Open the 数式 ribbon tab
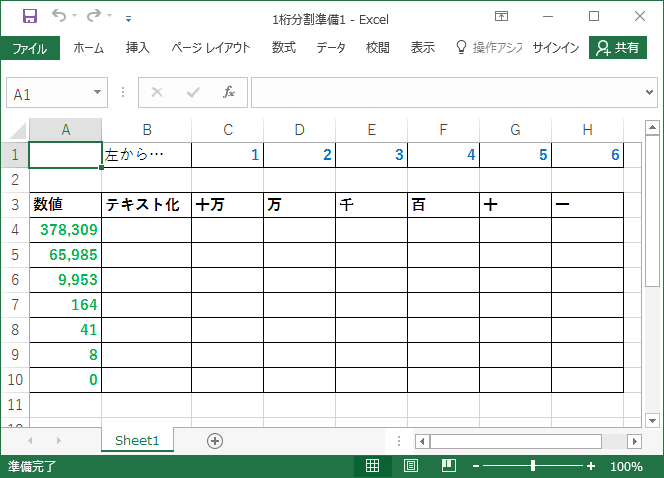 pyautogui.click(x=283, y=47)
